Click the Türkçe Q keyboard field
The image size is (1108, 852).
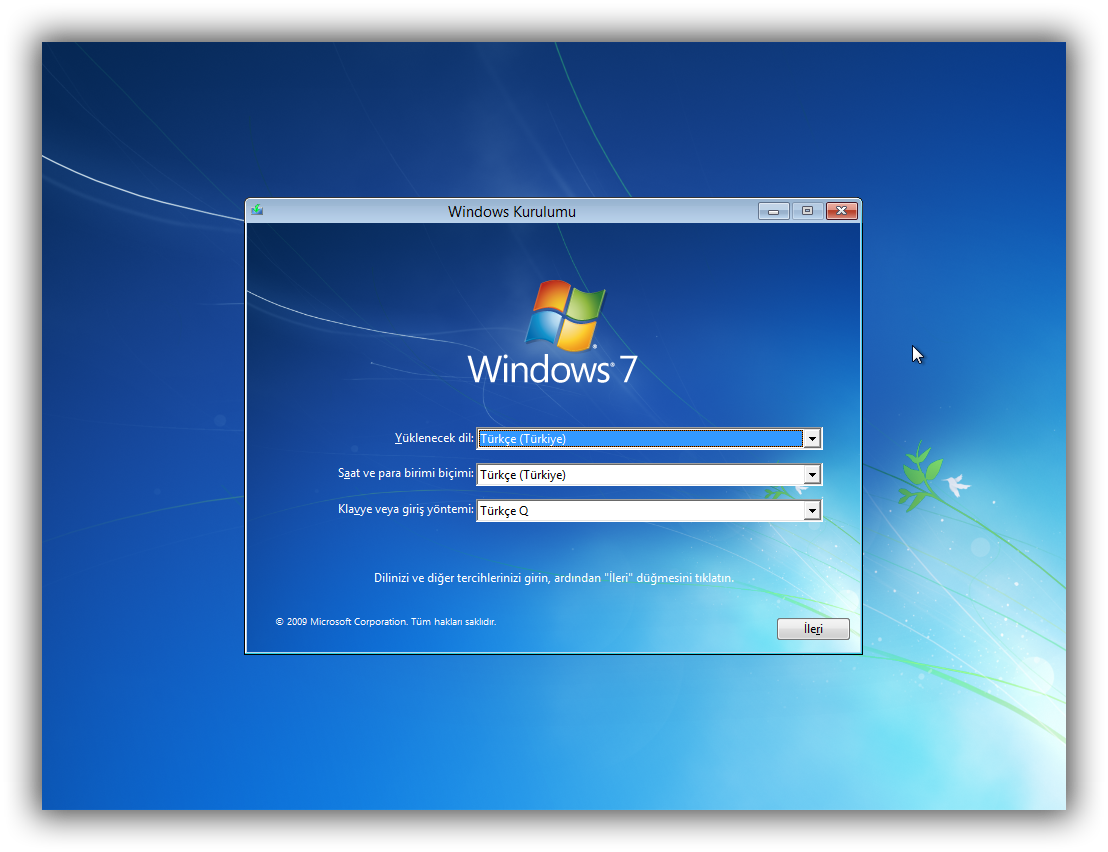(640, 511)
